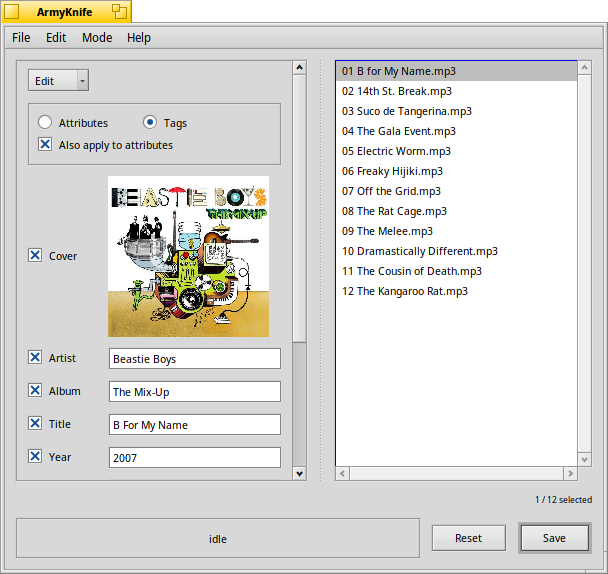The image size is (608, 574).
Task: Toggle the Album checkbox
Action: coord(35,391)
